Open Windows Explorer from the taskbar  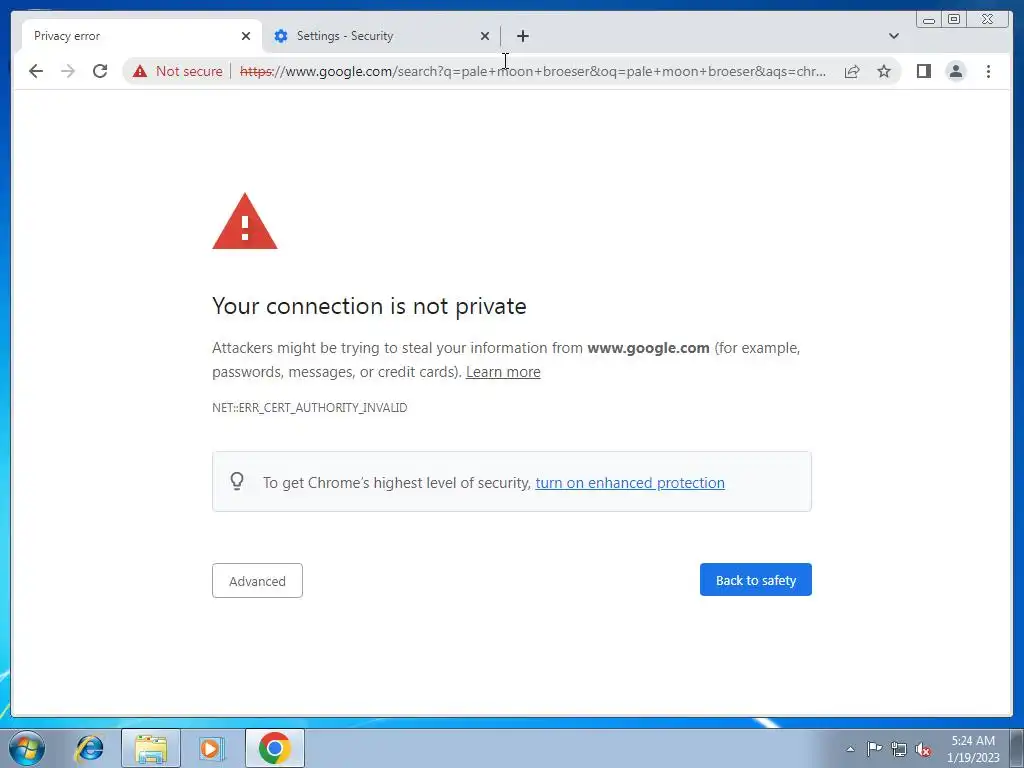(151, 748)
